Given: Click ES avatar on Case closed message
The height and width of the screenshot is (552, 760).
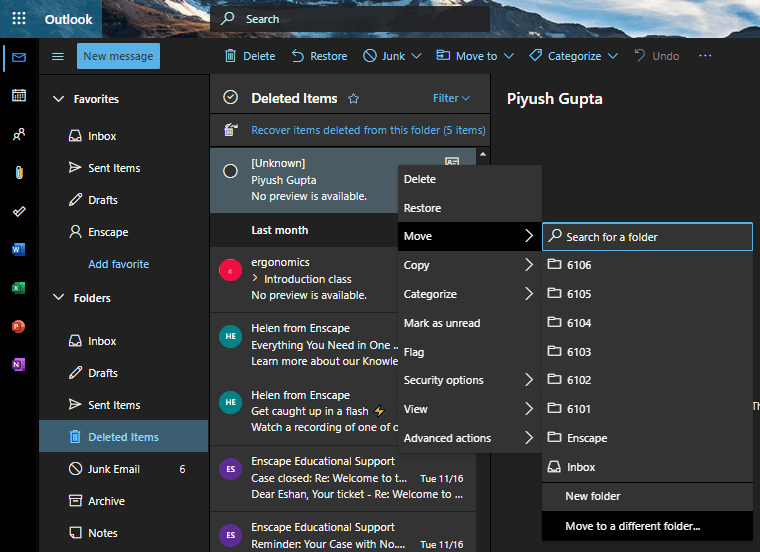Looking at the screenshot, I should tap(230, 469).
